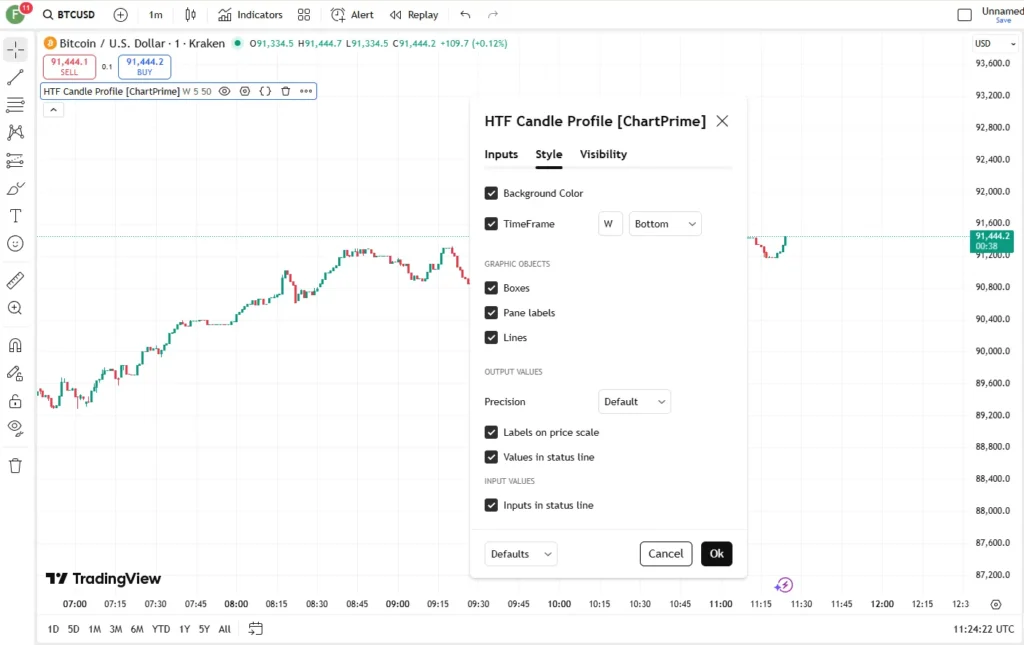Open indicator source code braces icon

[265, 91]
